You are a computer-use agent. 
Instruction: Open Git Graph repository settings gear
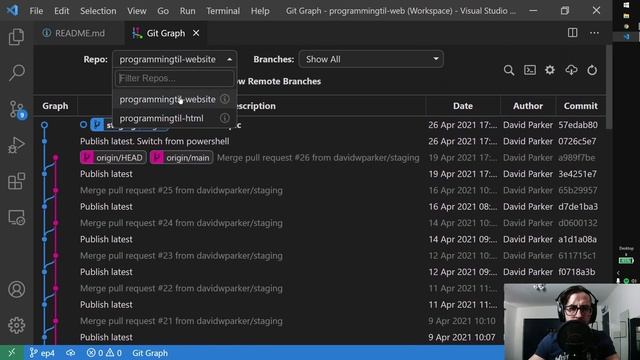(x=550, y=70)
